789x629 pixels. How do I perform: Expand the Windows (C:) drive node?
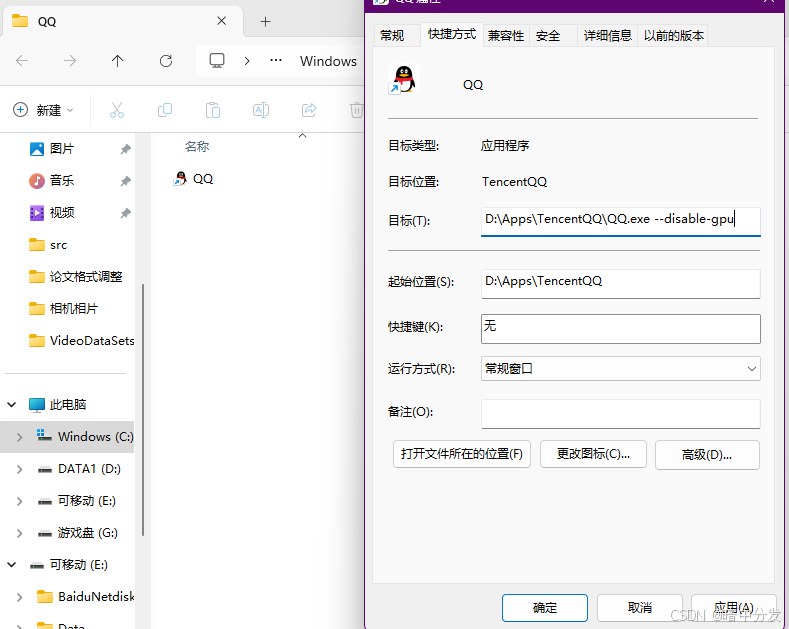(x=19, y=437)
